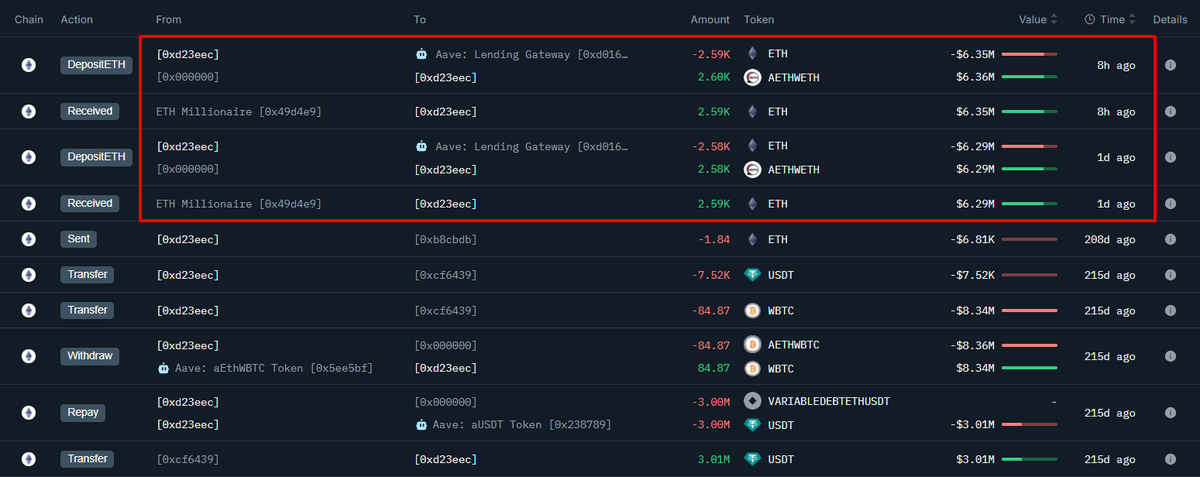Click the -$3.01M value in Repay row
Image resolution: width=1200 pixels, height=477 pixels.
pyautogui.click(x=972, y=424)
